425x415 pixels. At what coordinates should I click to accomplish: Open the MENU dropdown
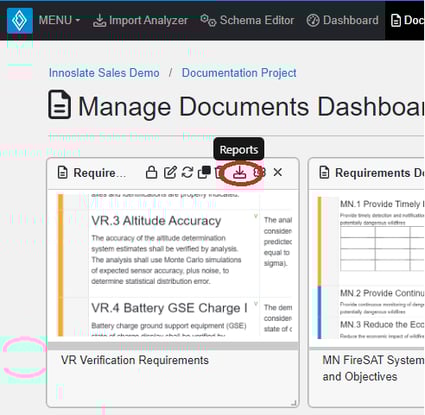59,20
